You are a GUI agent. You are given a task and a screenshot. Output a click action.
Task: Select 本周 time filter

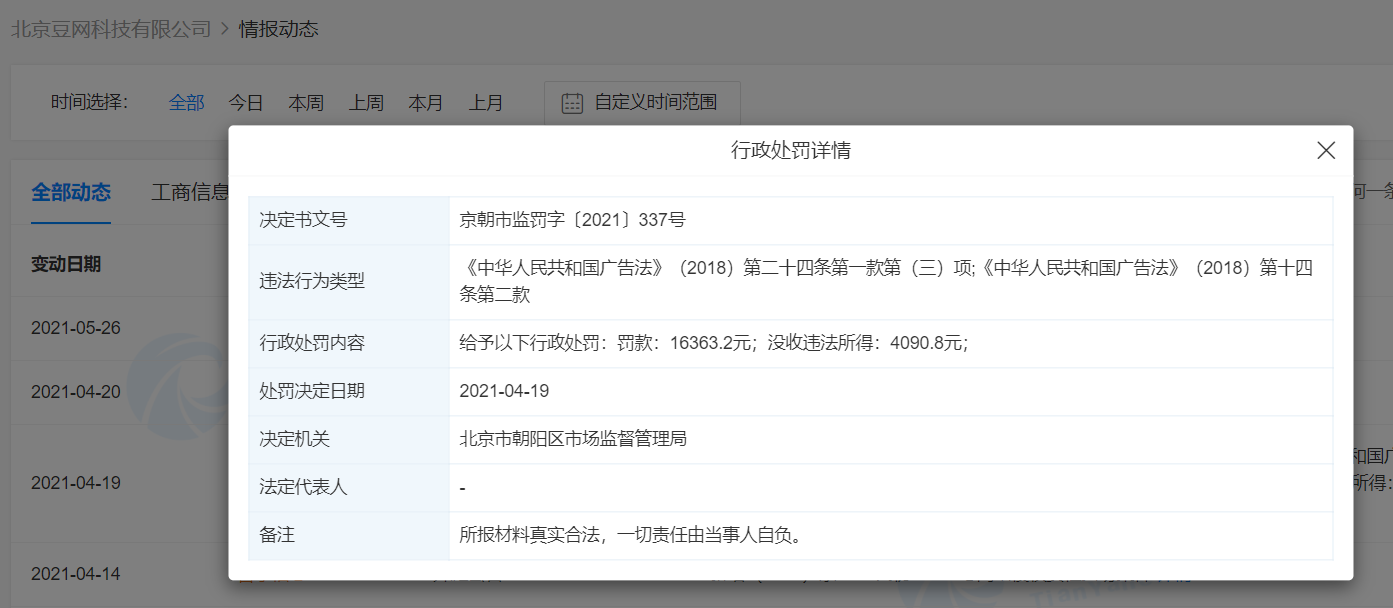pyautogui.click(x=306, y=103)
